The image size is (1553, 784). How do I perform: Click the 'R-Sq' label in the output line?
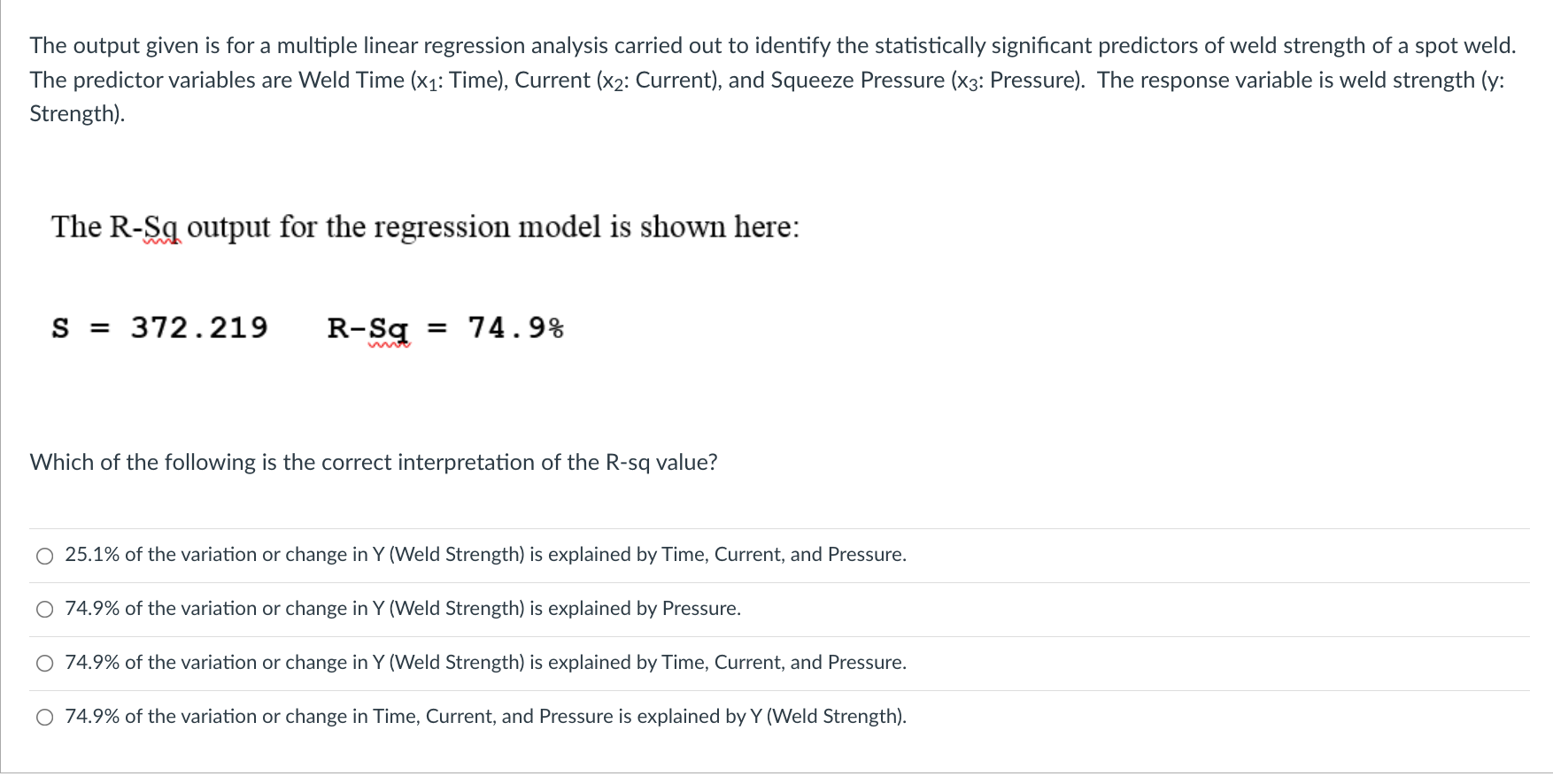coord(368,329)
